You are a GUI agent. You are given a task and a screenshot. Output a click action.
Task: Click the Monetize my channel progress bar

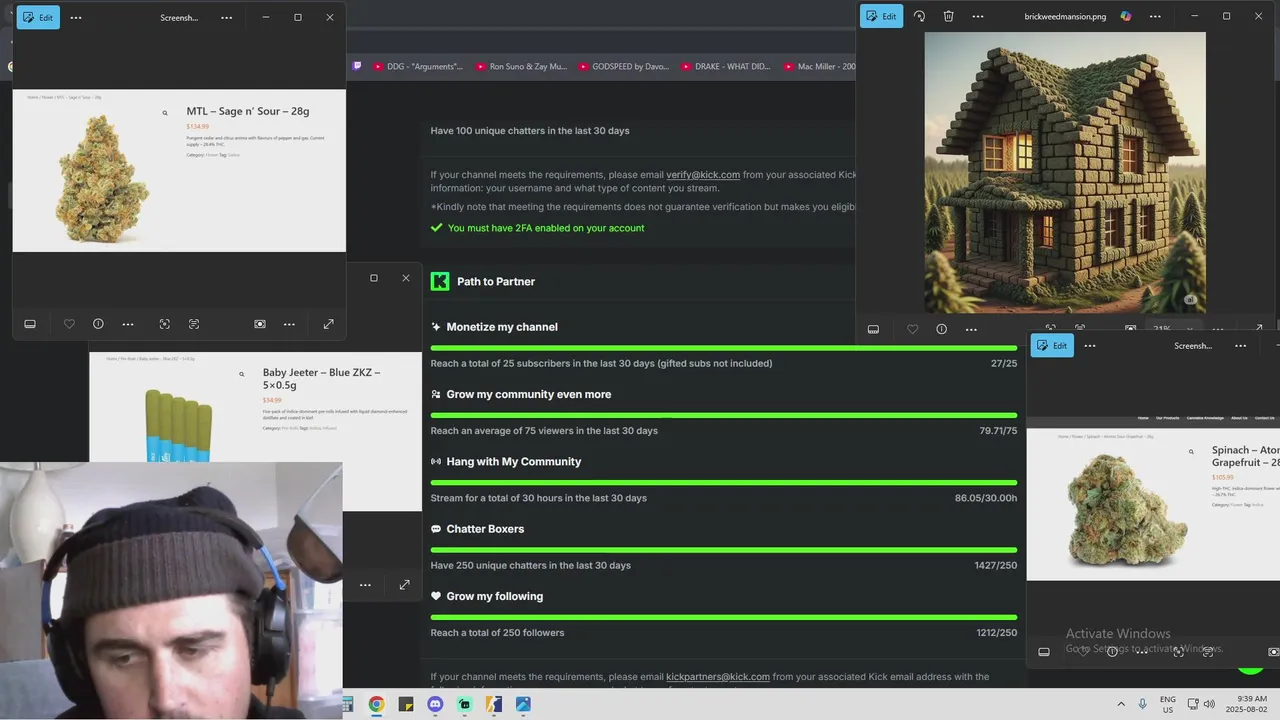point(724,348)
